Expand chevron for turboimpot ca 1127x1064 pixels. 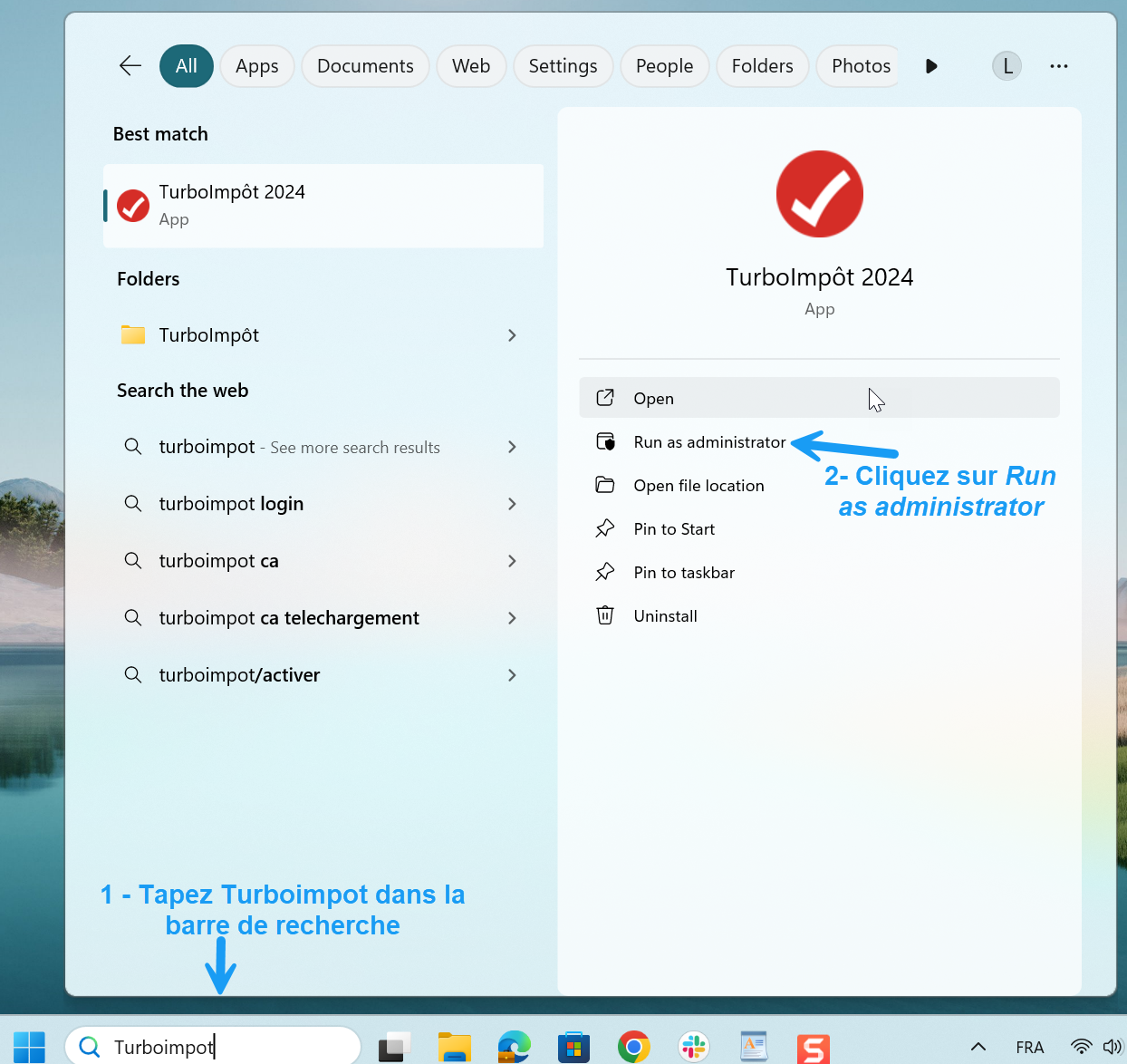[512, 561]
